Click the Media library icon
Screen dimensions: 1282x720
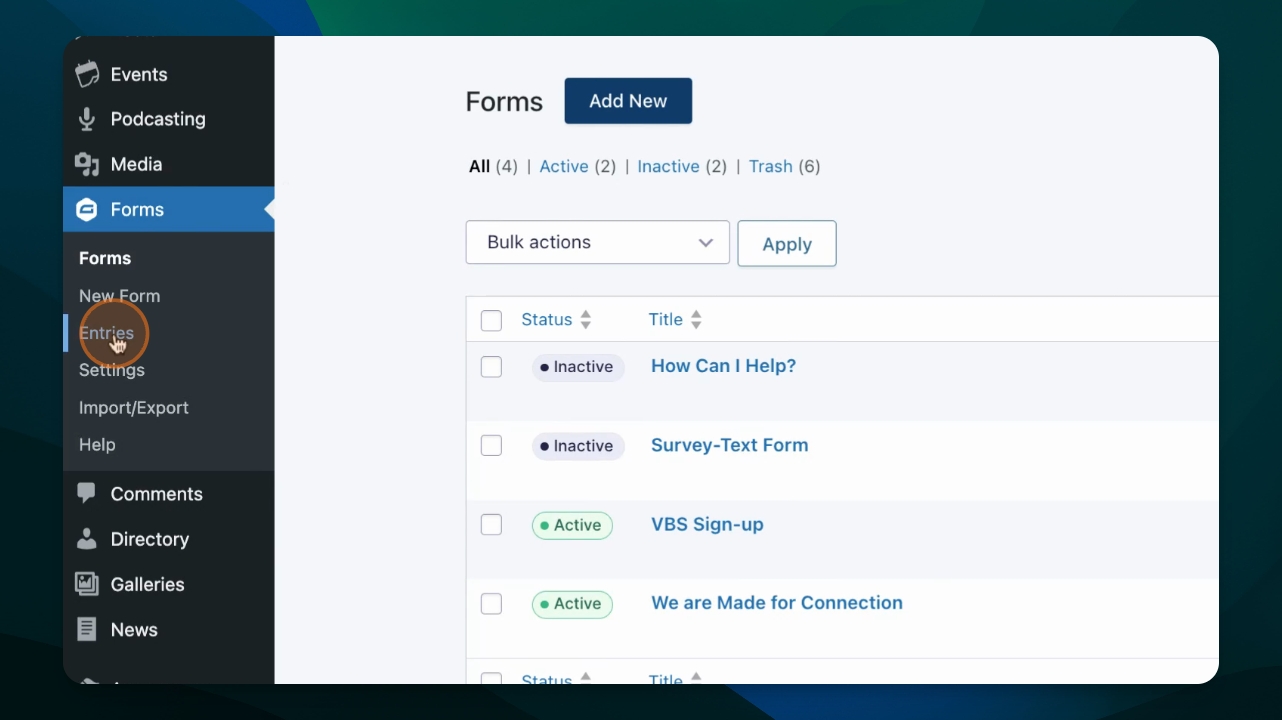tap(87, 164)
